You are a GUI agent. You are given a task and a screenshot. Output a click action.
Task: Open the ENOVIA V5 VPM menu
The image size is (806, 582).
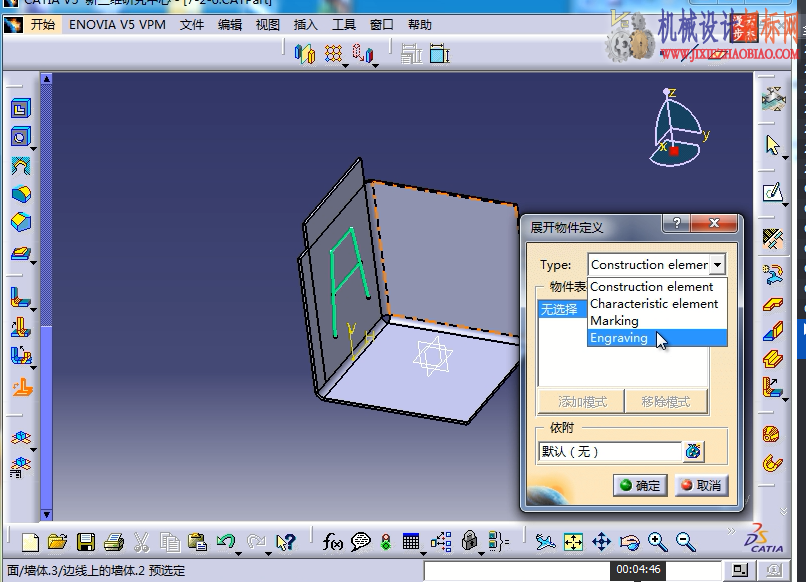tap(117, 25)
